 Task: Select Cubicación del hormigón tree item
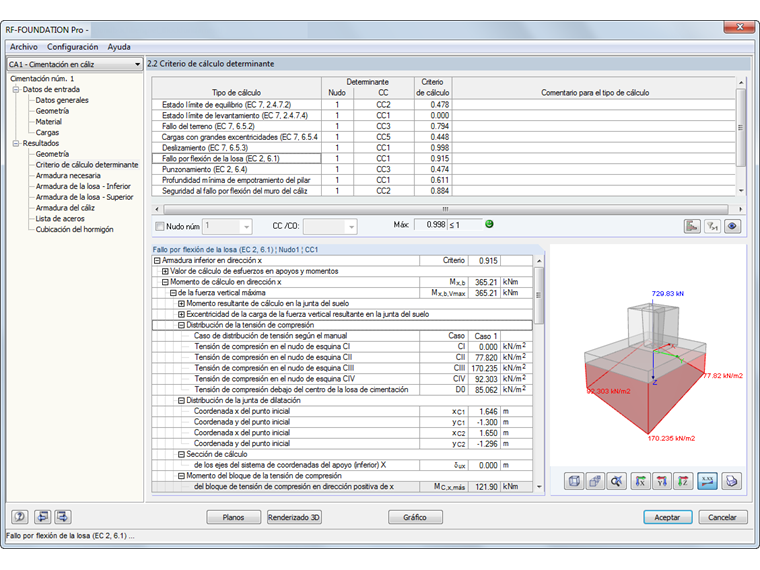click(x=75, y=229)
